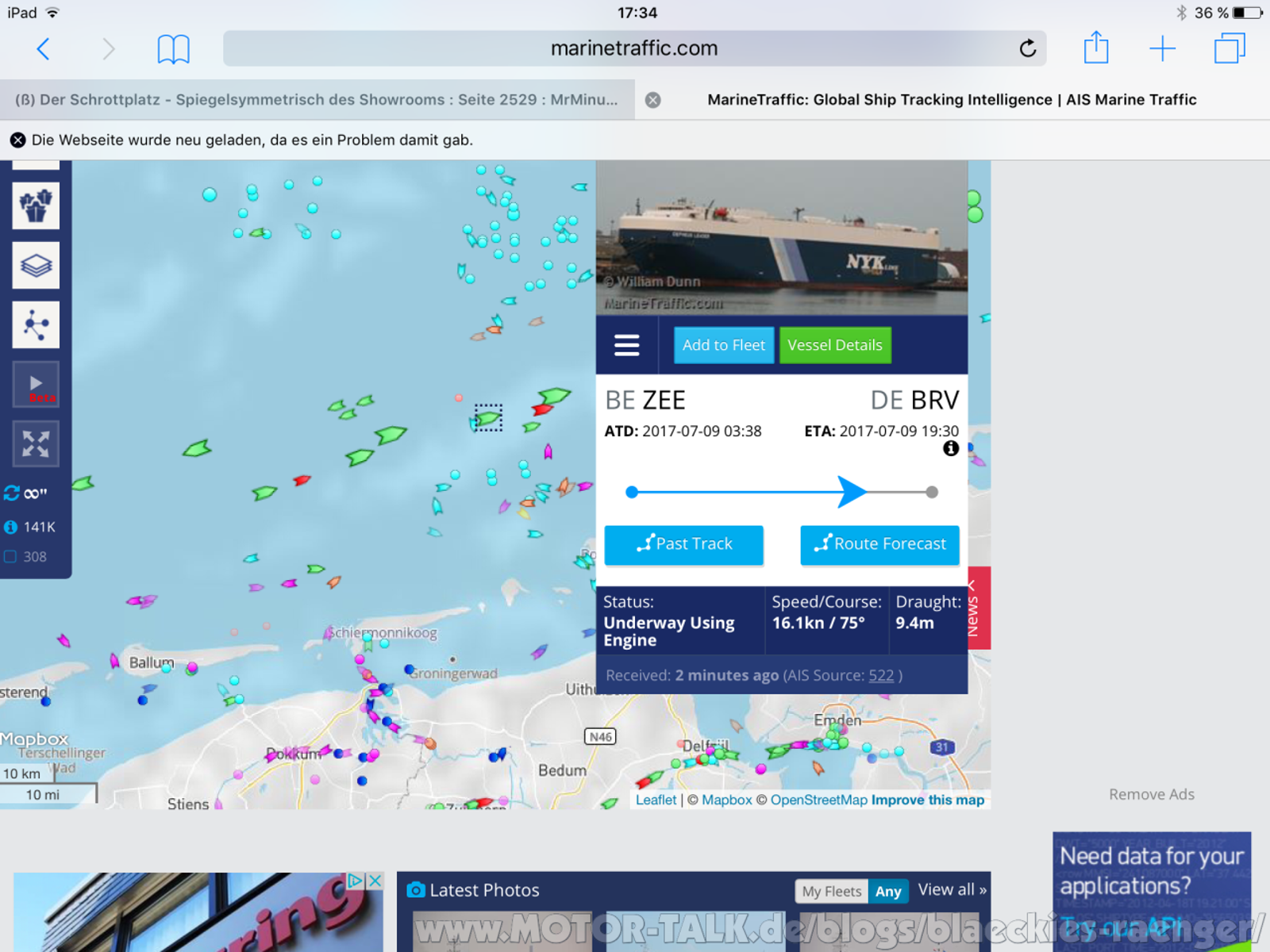Screen dimensions: 1270x952
Task: Click Improve this map link
Action: click(928, 800)
